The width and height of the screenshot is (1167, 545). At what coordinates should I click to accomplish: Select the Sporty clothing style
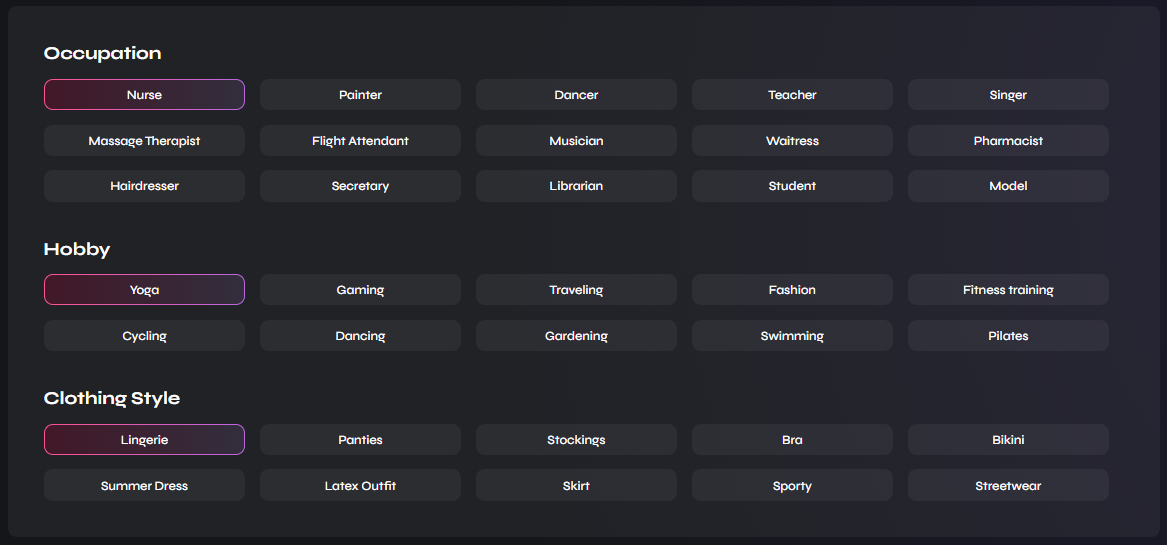coord(792,486)
